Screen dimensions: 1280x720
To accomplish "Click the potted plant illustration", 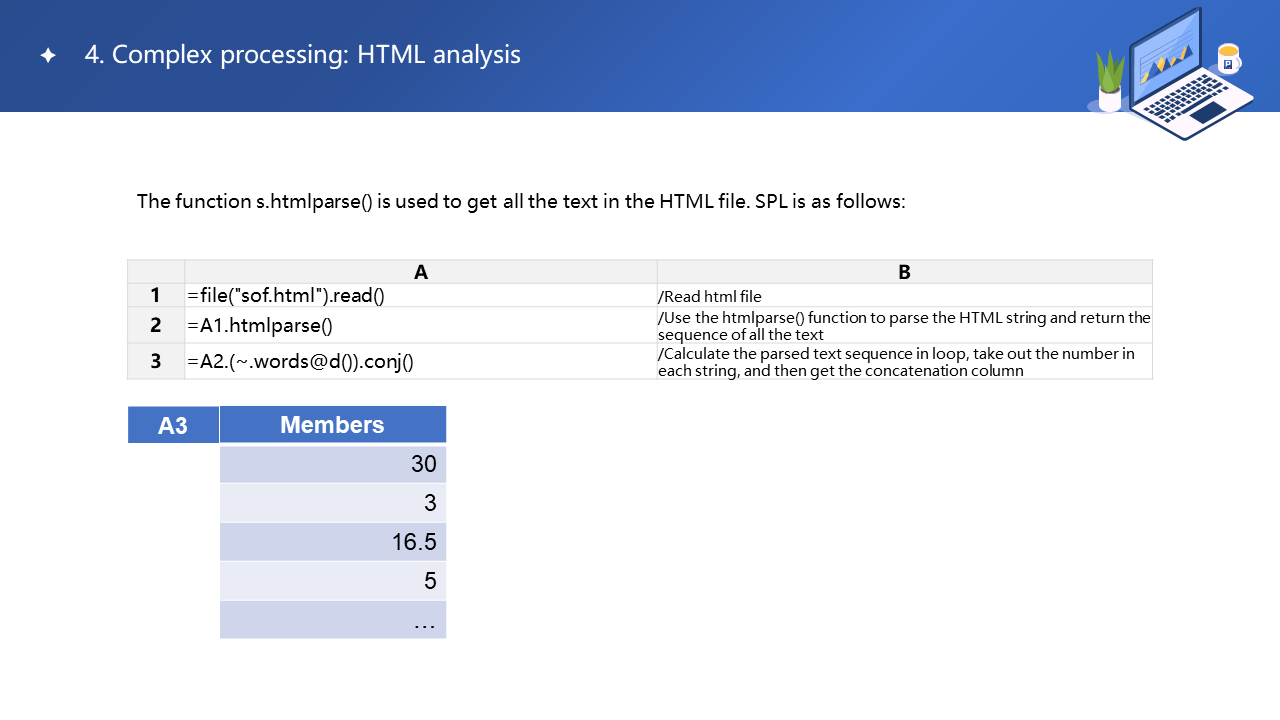I will click(x=1110, y=82).
